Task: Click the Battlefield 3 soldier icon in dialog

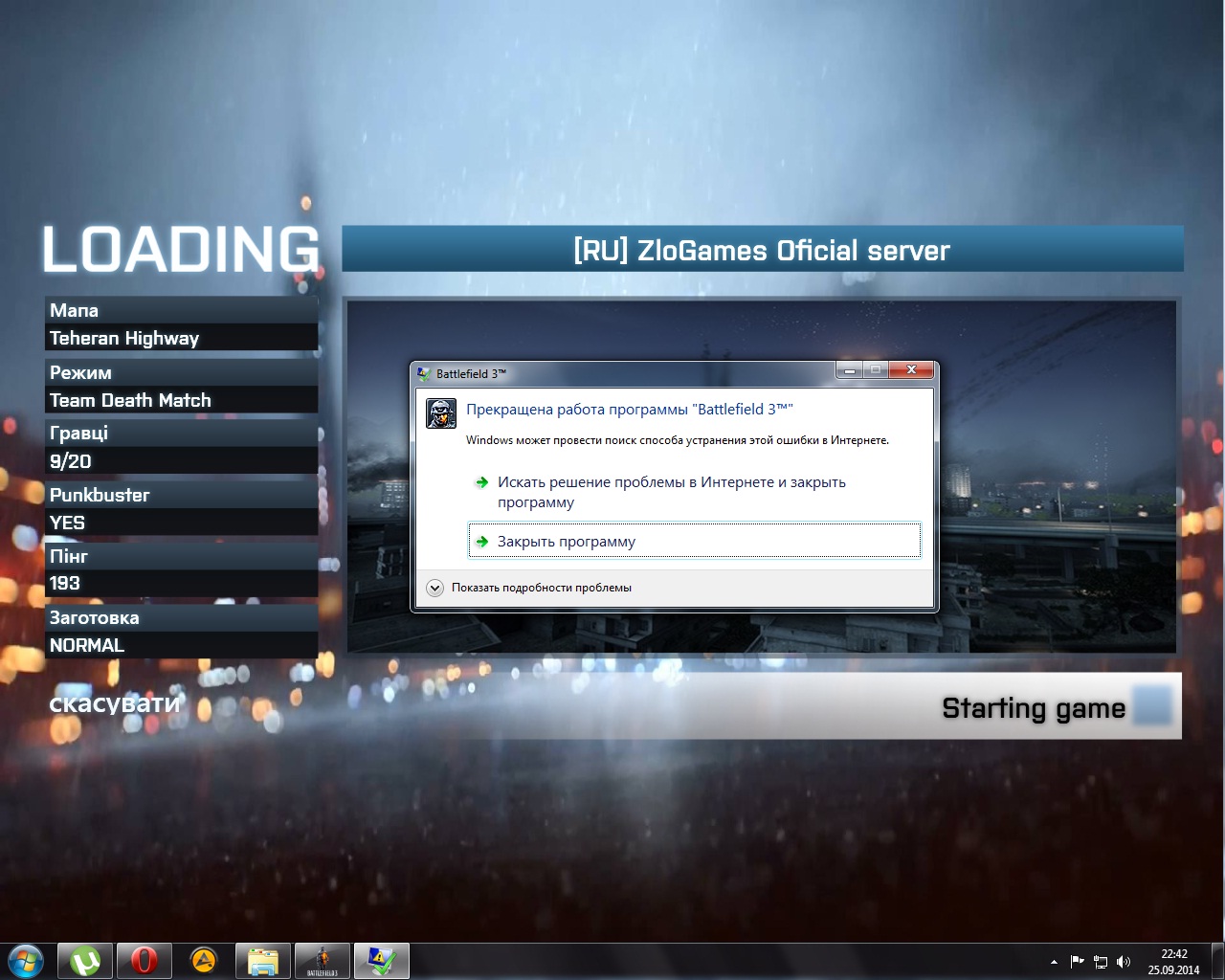Action: coord(441,413)
